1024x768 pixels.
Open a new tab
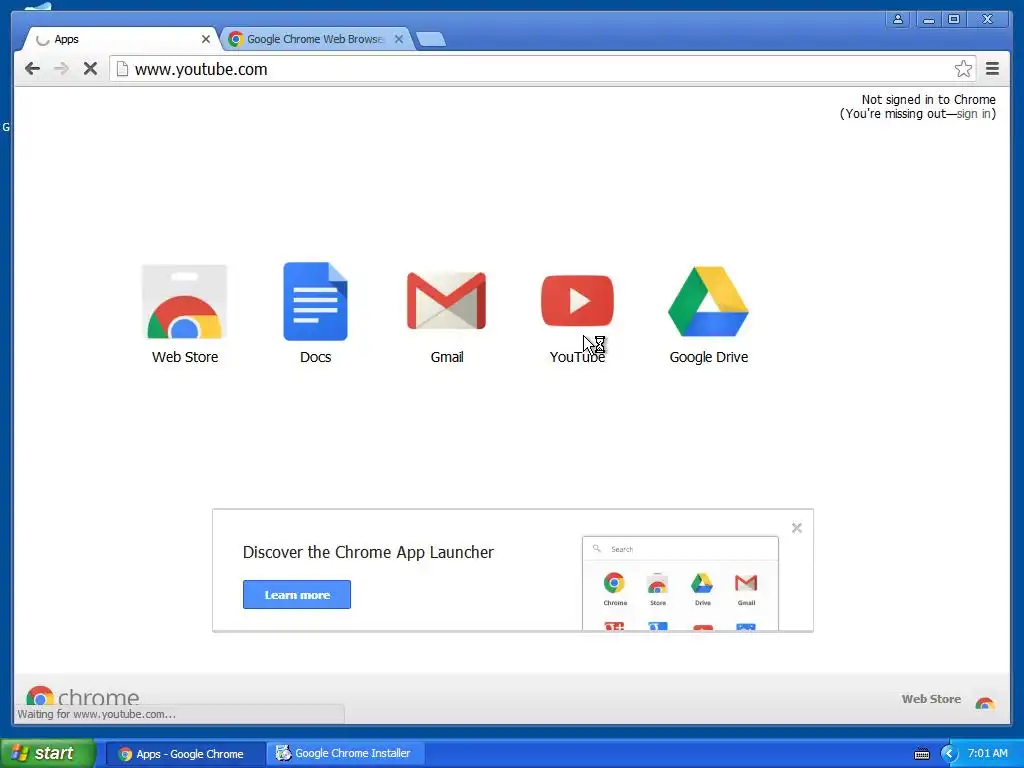click(x=431, y=39)
